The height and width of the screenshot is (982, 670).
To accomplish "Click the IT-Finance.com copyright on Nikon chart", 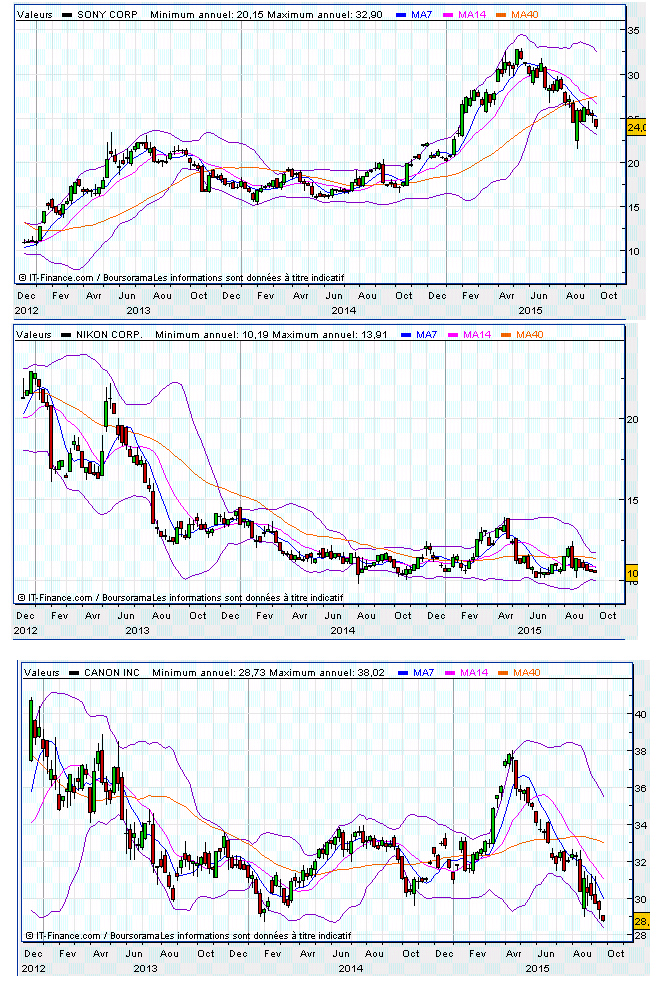I will (x=180, y=597).
